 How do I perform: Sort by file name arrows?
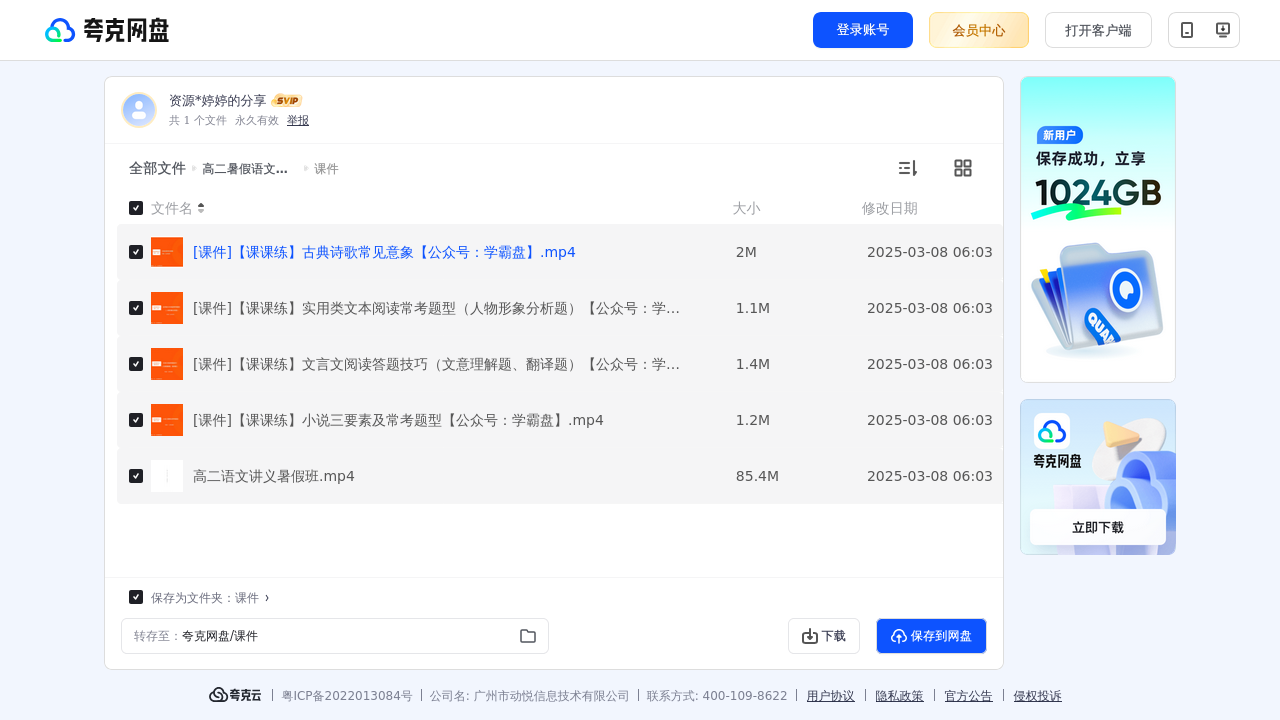pos(201,208)
